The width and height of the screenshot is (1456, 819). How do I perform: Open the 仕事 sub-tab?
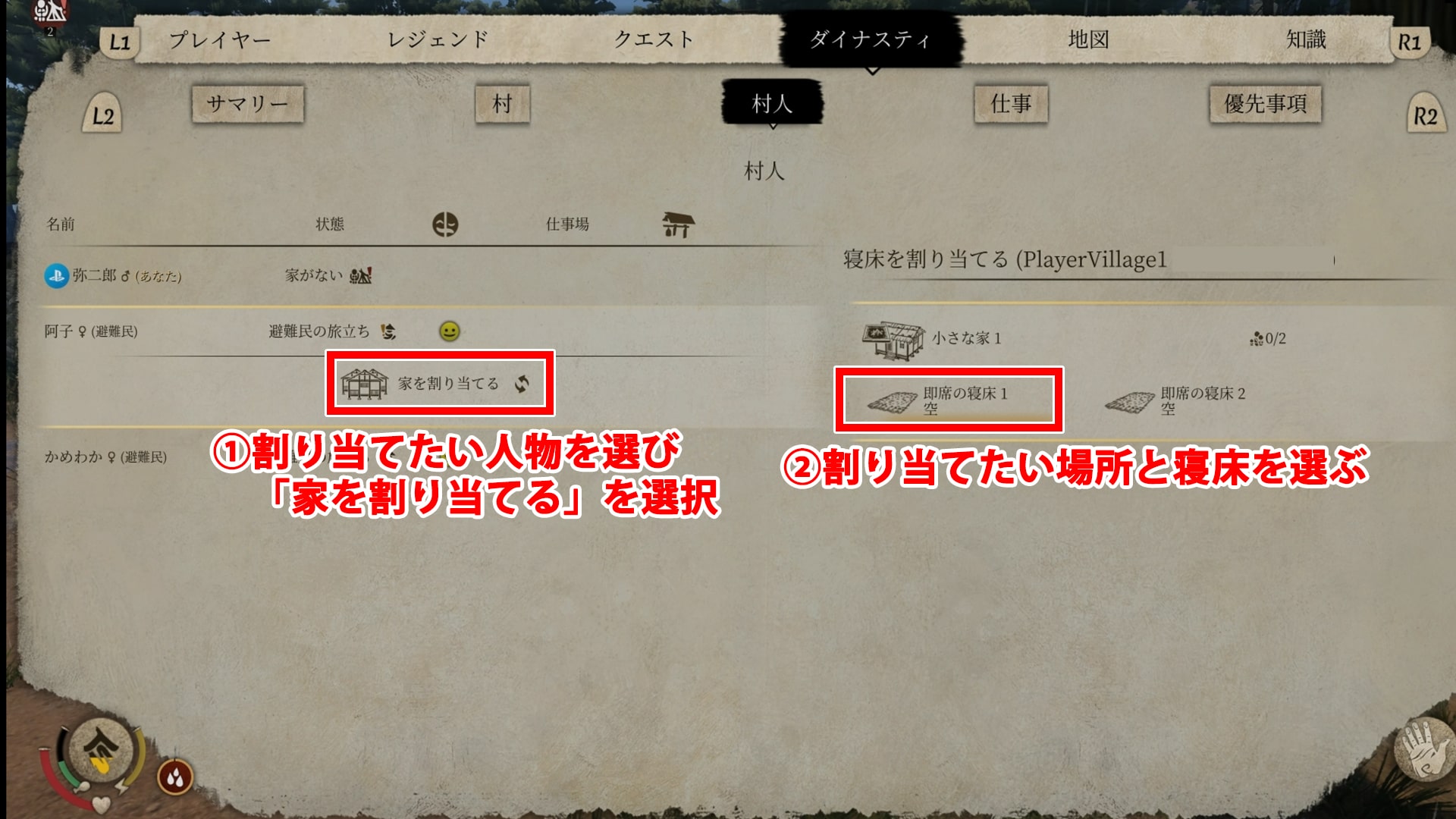pyautogui.click(x=1011, y=104)
